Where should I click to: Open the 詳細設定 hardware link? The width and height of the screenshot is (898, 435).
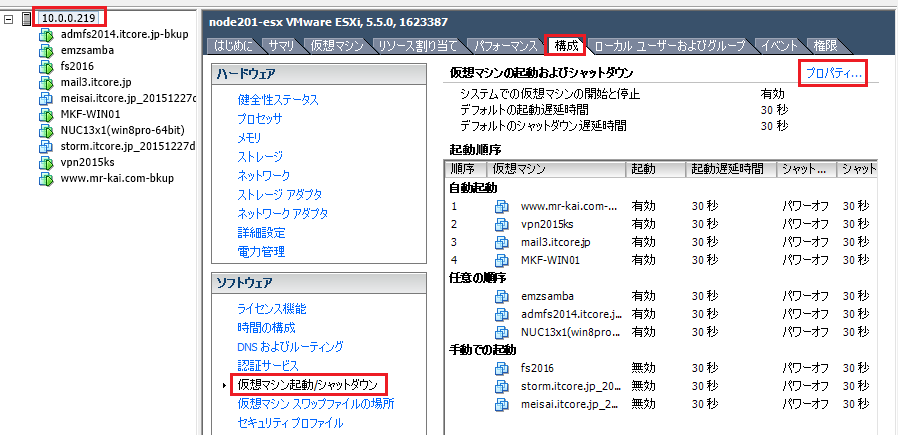261,232
